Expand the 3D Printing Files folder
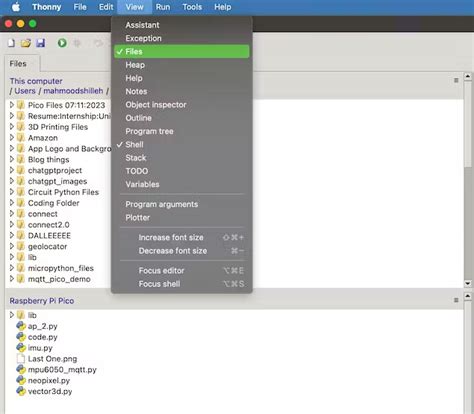The width and height of the screenshot is (474, 414). (x=12, y=127)
